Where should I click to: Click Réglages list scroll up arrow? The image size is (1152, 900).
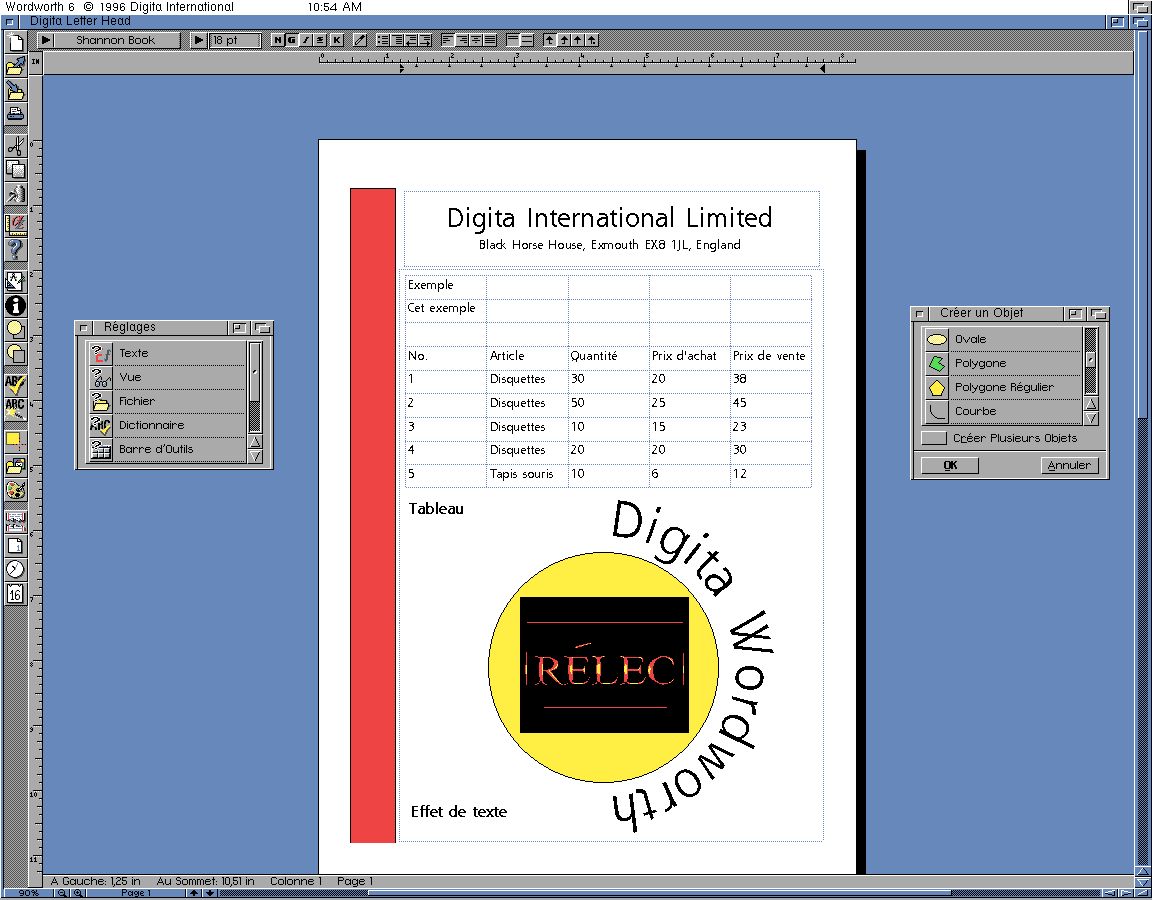click(x=255, y=442)
